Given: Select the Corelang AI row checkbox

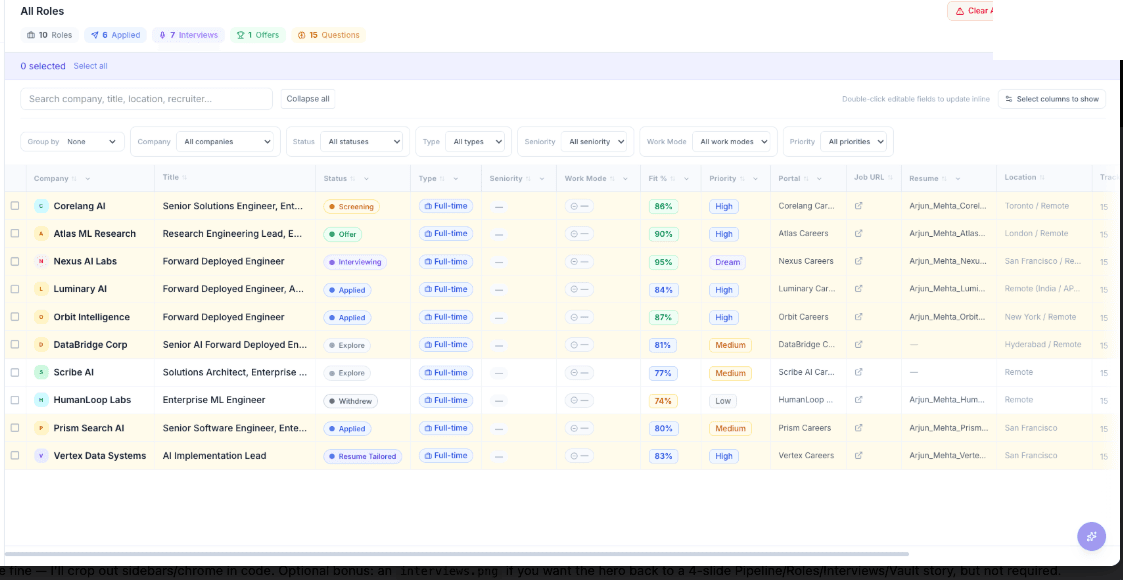Looking at the screenshot, I should click(x=15, y=206).
